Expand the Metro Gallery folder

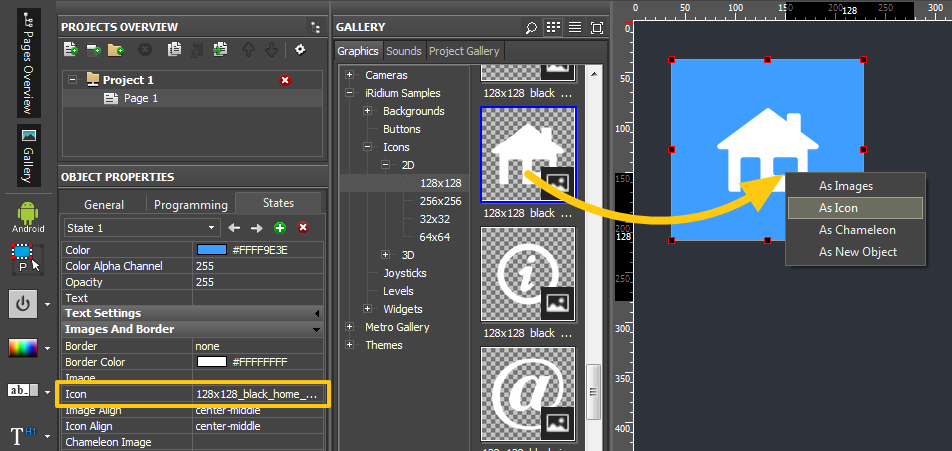click(x=350, y=327)
